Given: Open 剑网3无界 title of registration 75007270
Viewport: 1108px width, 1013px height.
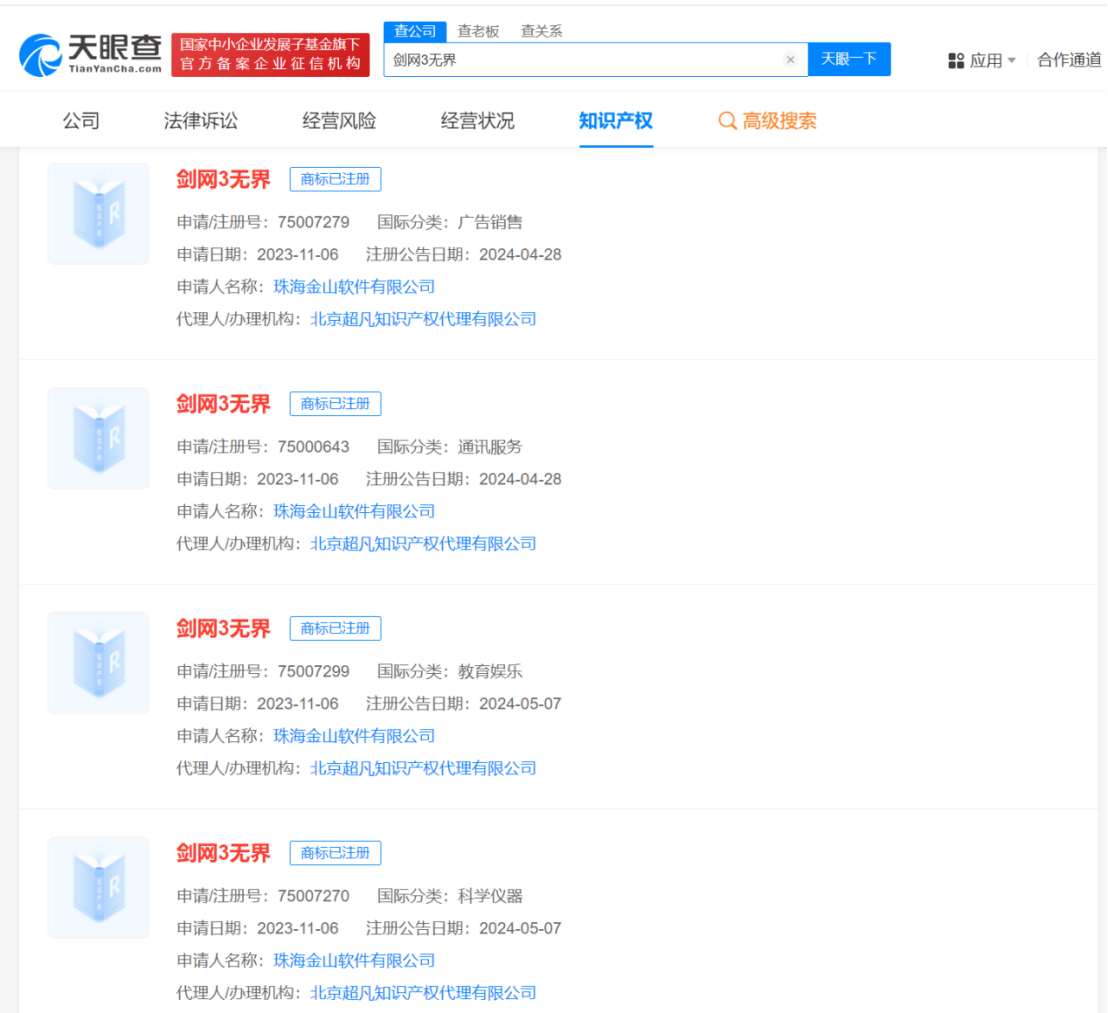Looking at the screenshot, I should click(x=223, y=853).
